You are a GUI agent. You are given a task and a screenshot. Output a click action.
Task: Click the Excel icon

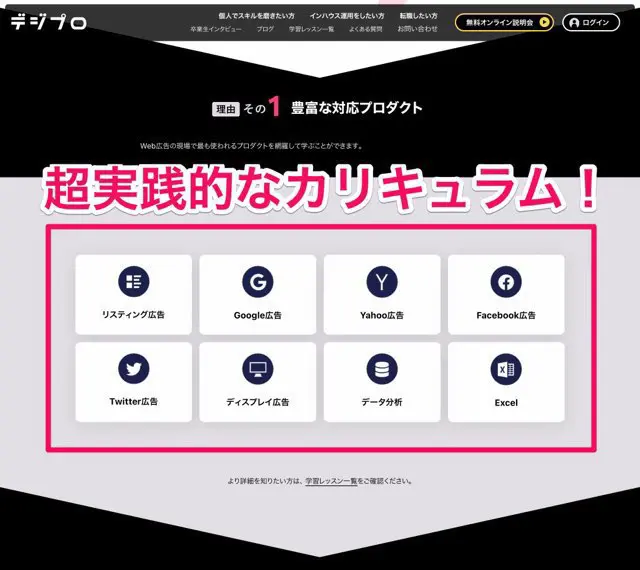506,369
